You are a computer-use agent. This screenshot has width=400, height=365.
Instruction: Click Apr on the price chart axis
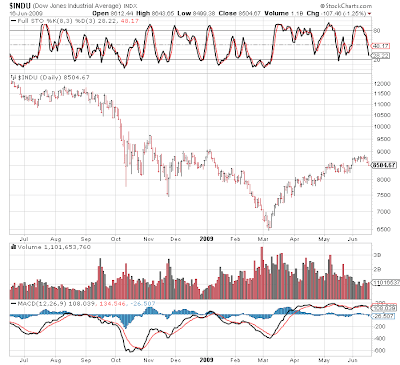coord(295,239)
